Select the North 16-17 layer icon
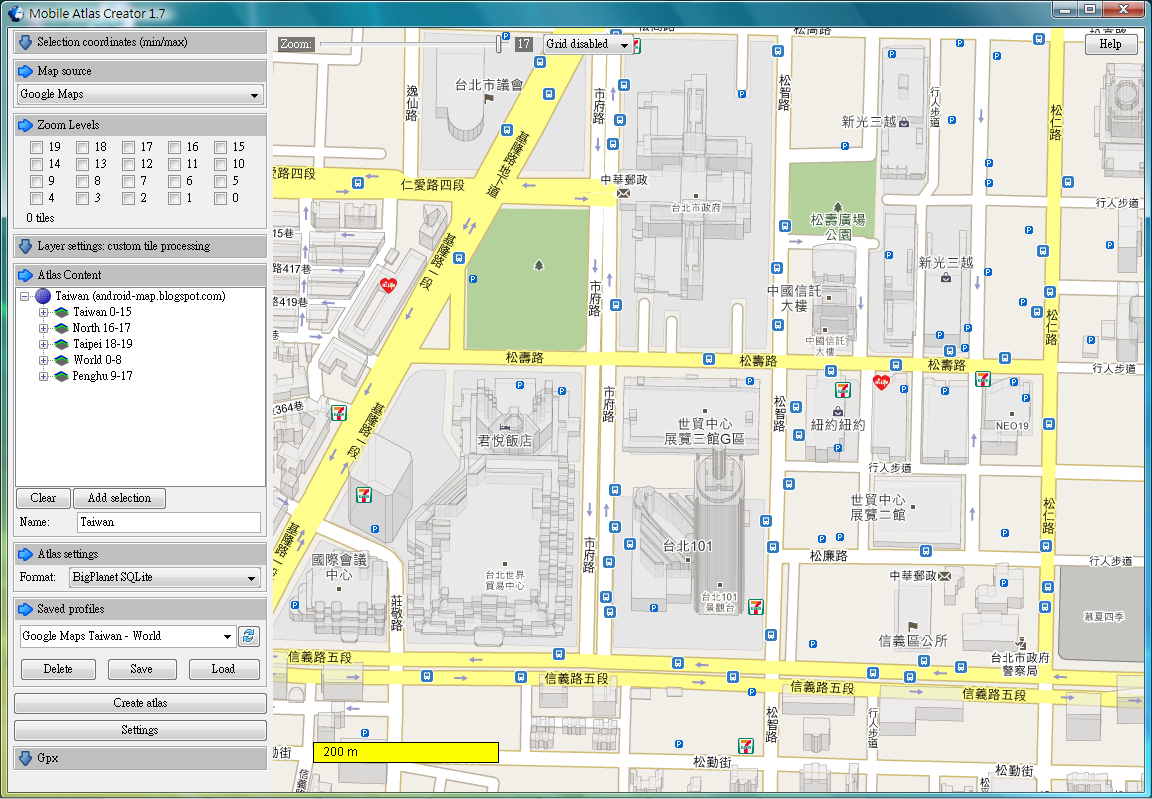The image size is (1152, 799). 61,328
